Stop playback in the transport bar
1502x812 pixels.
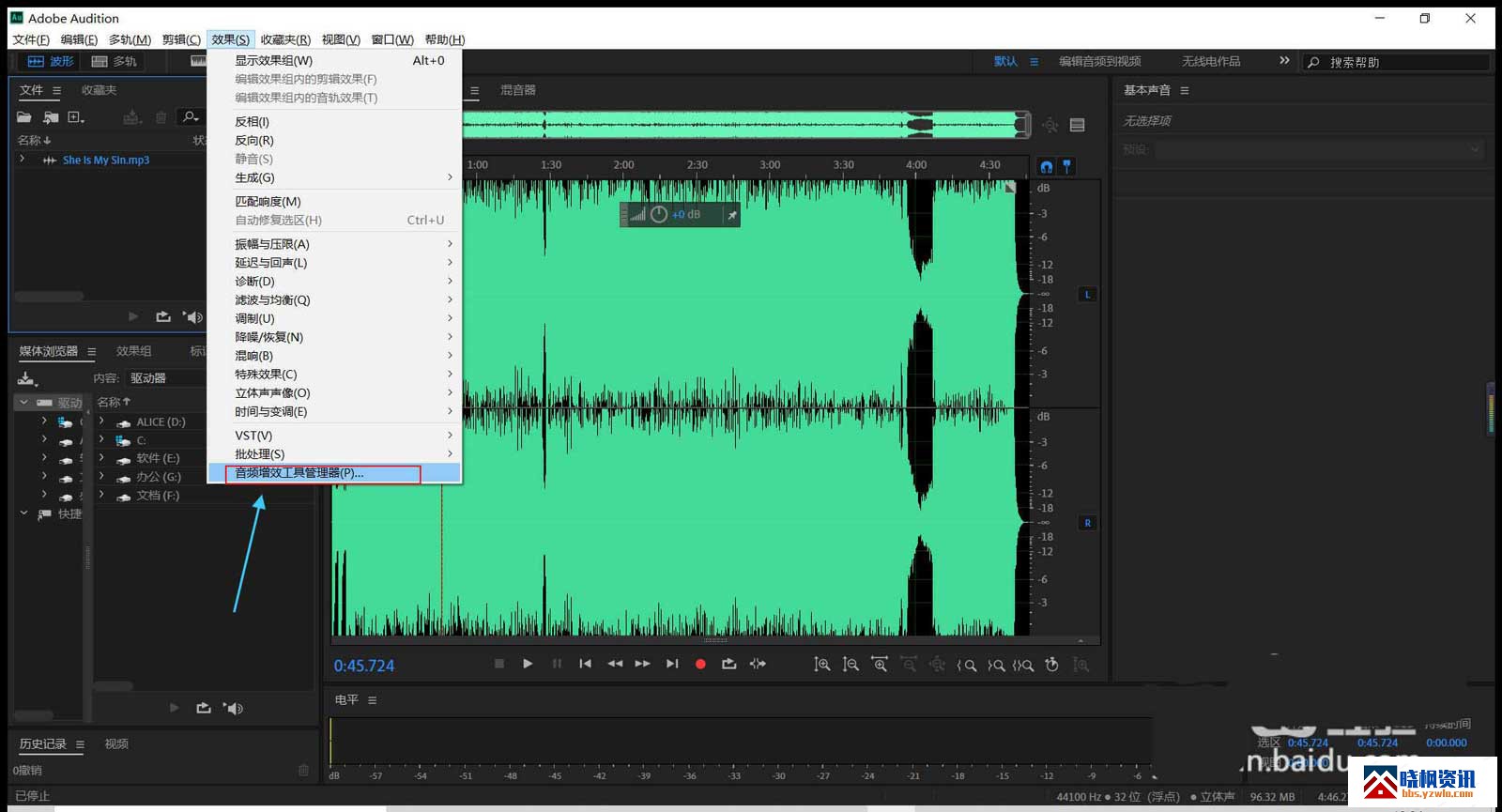[x=499, y=664]
